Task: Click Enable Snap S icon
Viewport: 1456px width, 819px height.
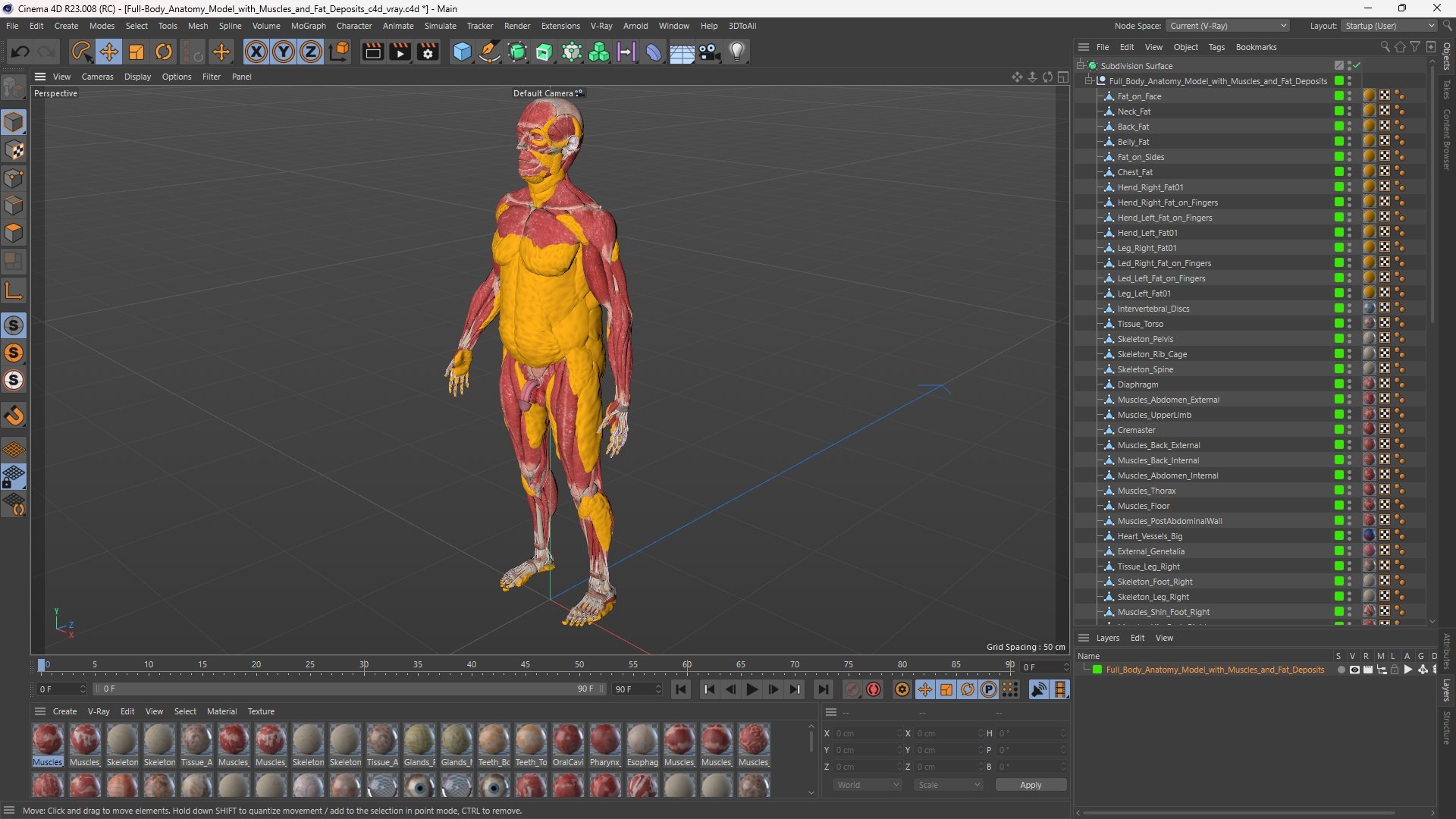Action: 14,325
